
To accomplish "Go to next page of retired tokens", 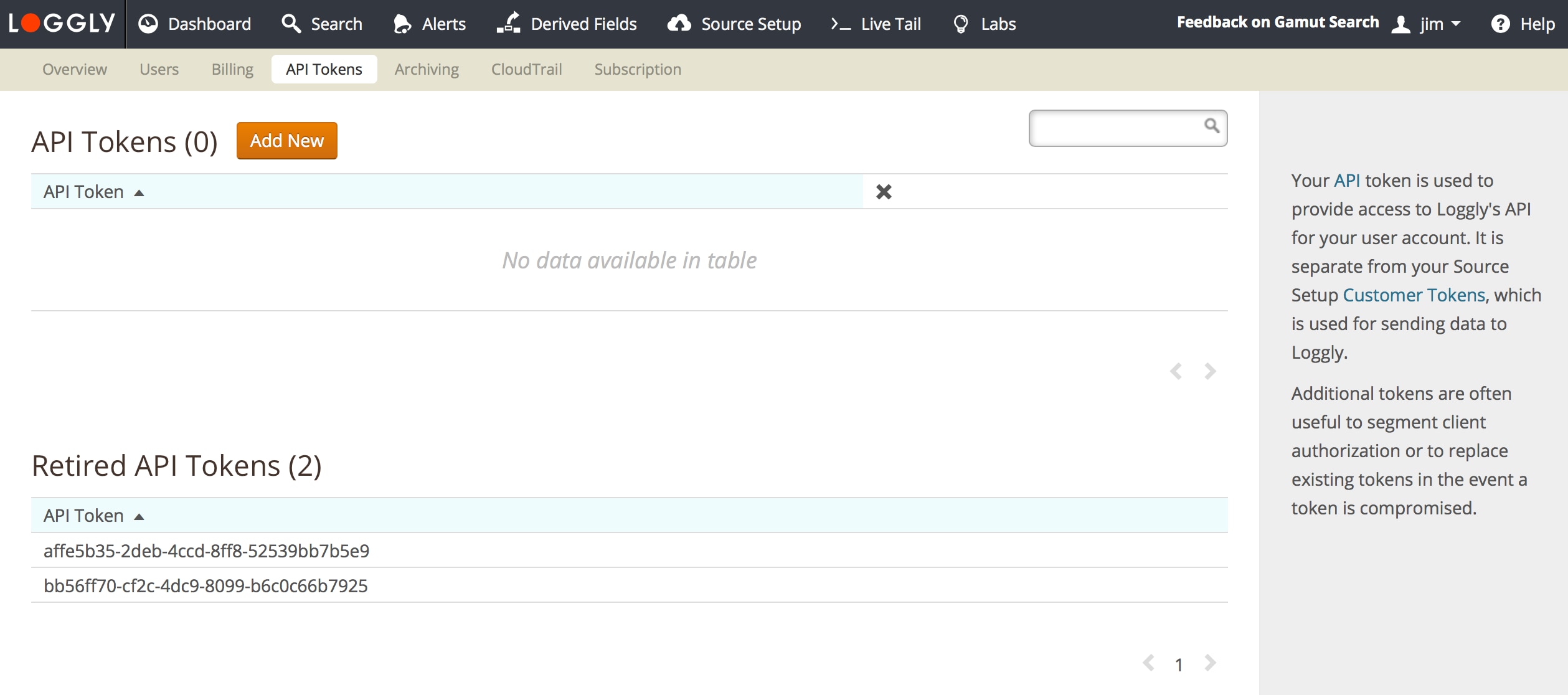I will click(1210, 663).
